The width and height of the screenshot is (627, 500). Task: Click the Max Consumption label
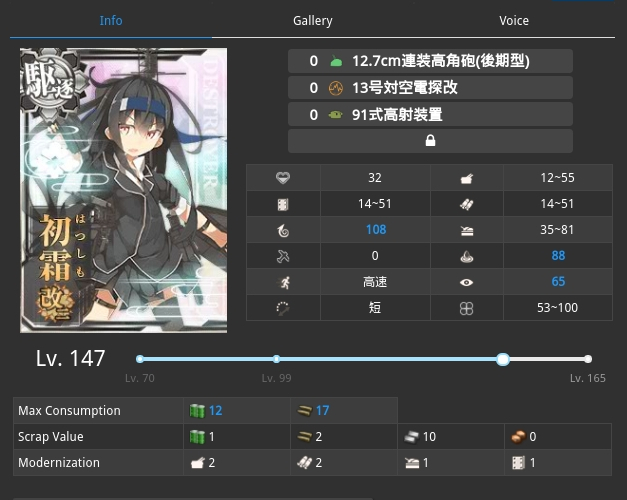[x=69, y=411]
